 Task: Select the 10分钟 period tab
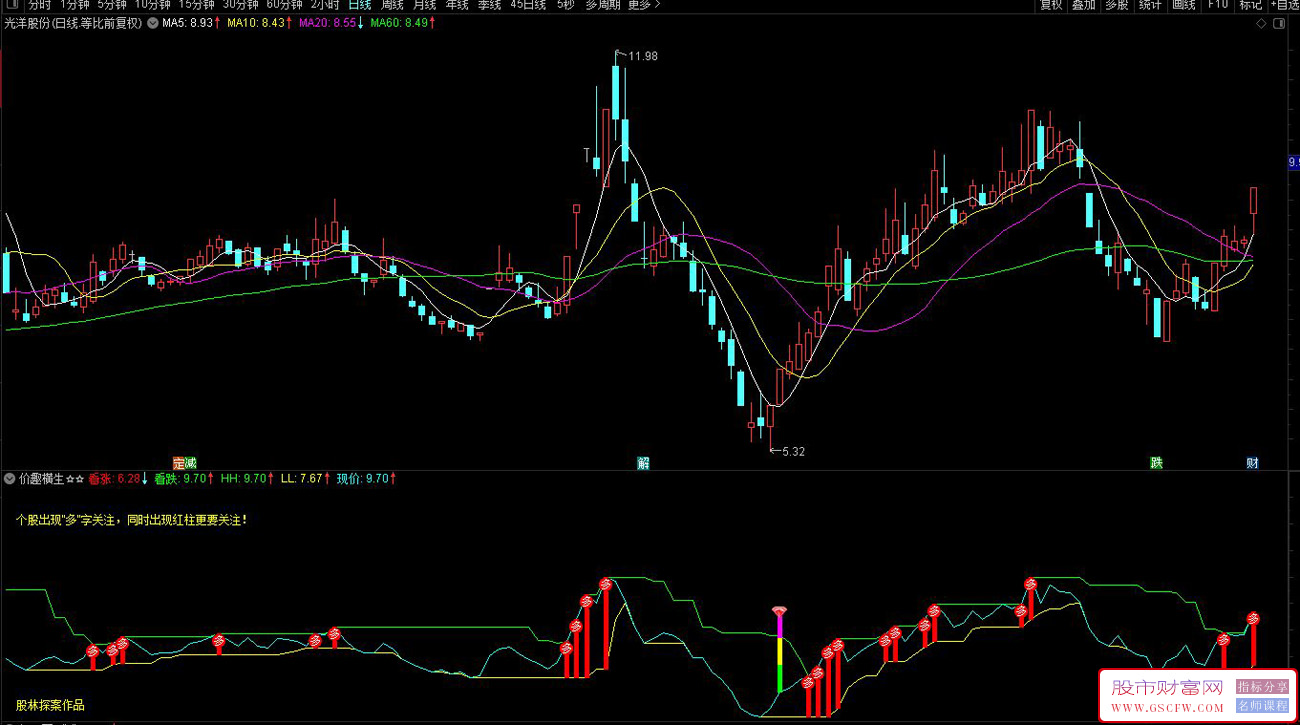pyautogui.click(x=153, y=5)
